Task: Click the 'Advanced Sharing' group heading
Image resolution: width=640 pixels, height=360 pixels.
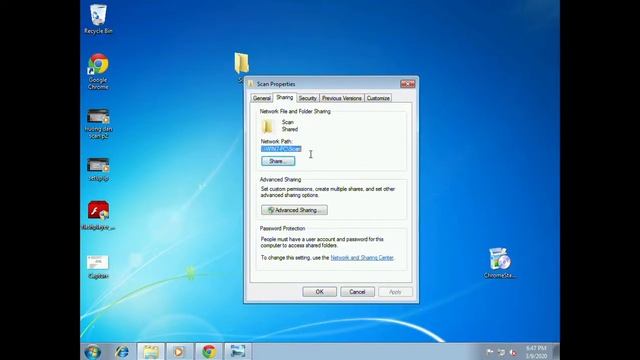Action: tap(280, 180)
